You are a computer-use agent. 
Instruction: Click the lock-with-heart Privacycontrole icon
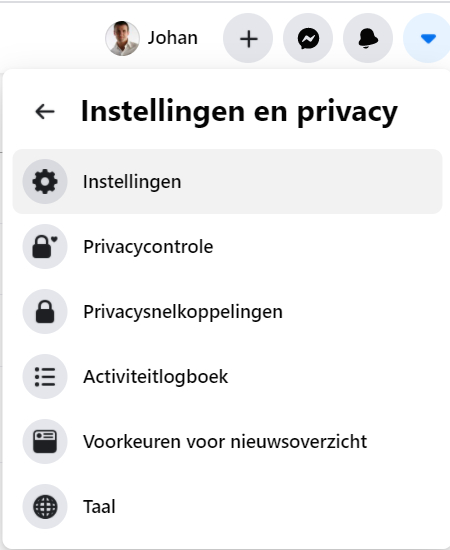click(45, 247)
